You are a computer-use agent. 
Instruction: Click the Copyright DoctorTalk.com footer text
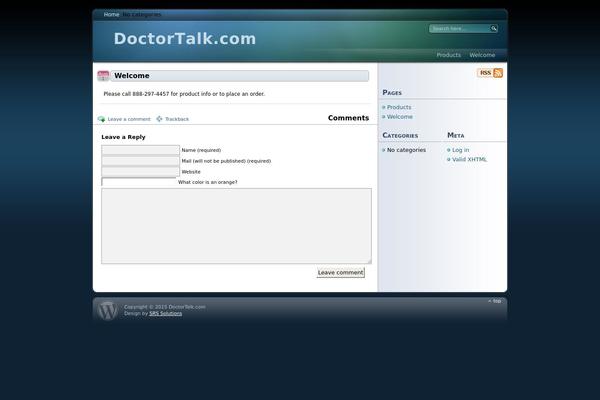[x=165, y=307]
